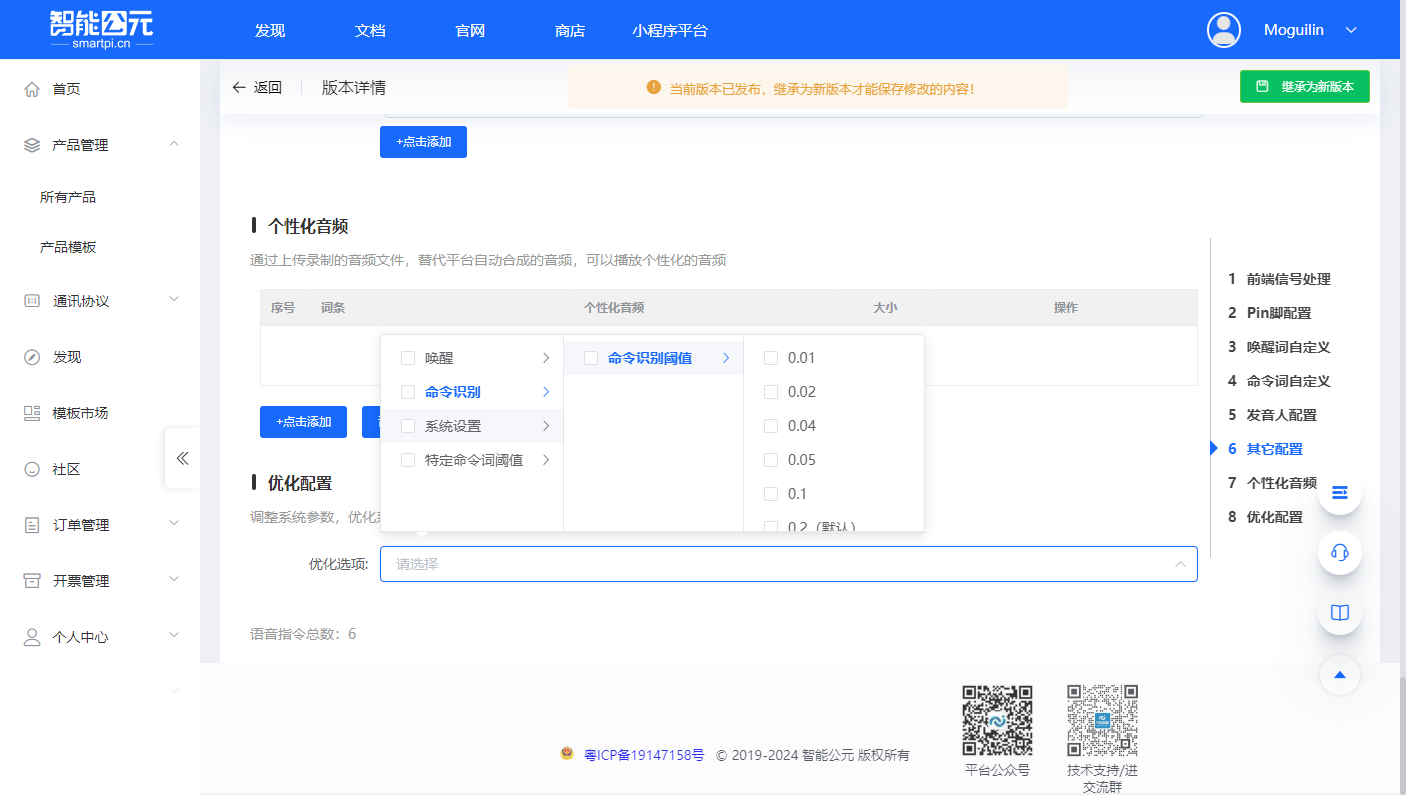
Task: Open the headset customer support floating icon
Action: (1339, 553)
